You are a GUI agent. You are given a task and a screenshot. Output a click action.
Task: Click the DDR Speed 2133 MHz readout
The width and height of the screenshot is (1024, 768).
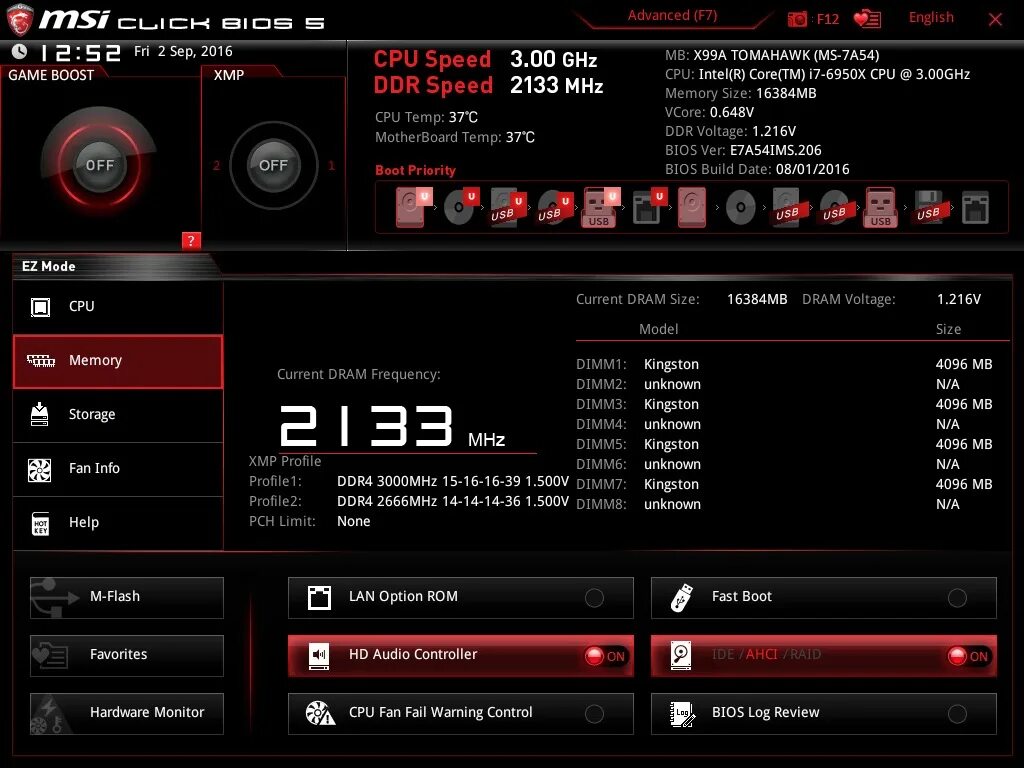coord(488,85)
